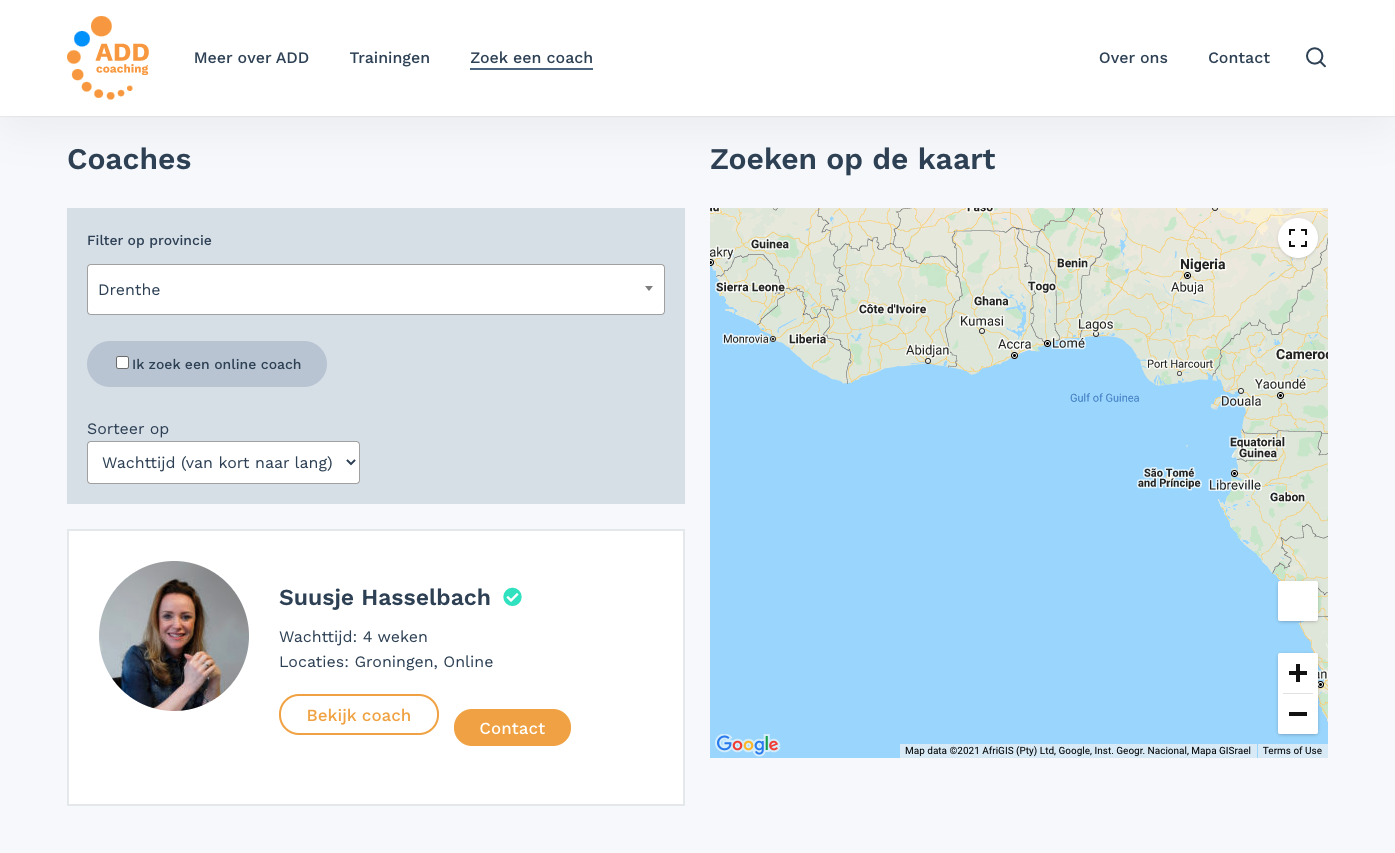Click the Lagos city label on the map
The width and height of the screenshot is (1395, 853).
click(x=1096, y=325)
